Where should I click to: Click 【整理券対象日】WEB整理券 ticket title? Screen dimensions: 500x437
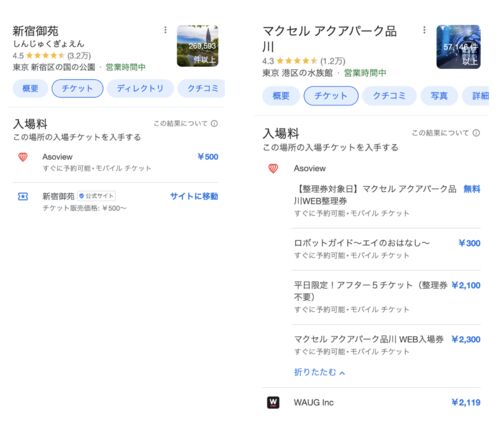(x=375, y=195)
